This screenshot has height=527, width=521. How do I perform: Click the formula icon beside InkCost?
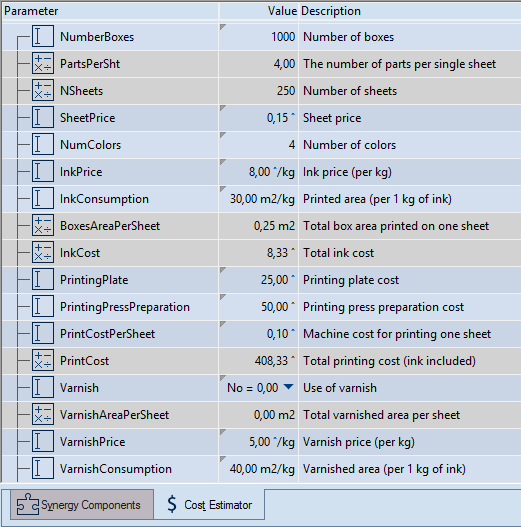point(43,252)
